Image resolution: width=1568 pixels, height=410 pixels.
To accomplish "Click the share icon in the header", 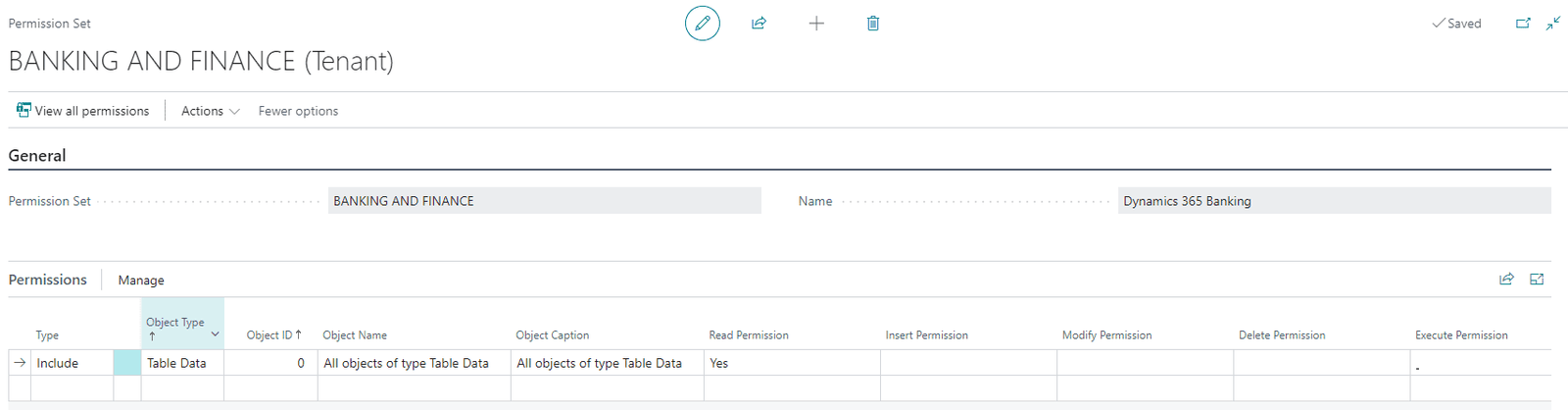I will [x=759, y=24].
